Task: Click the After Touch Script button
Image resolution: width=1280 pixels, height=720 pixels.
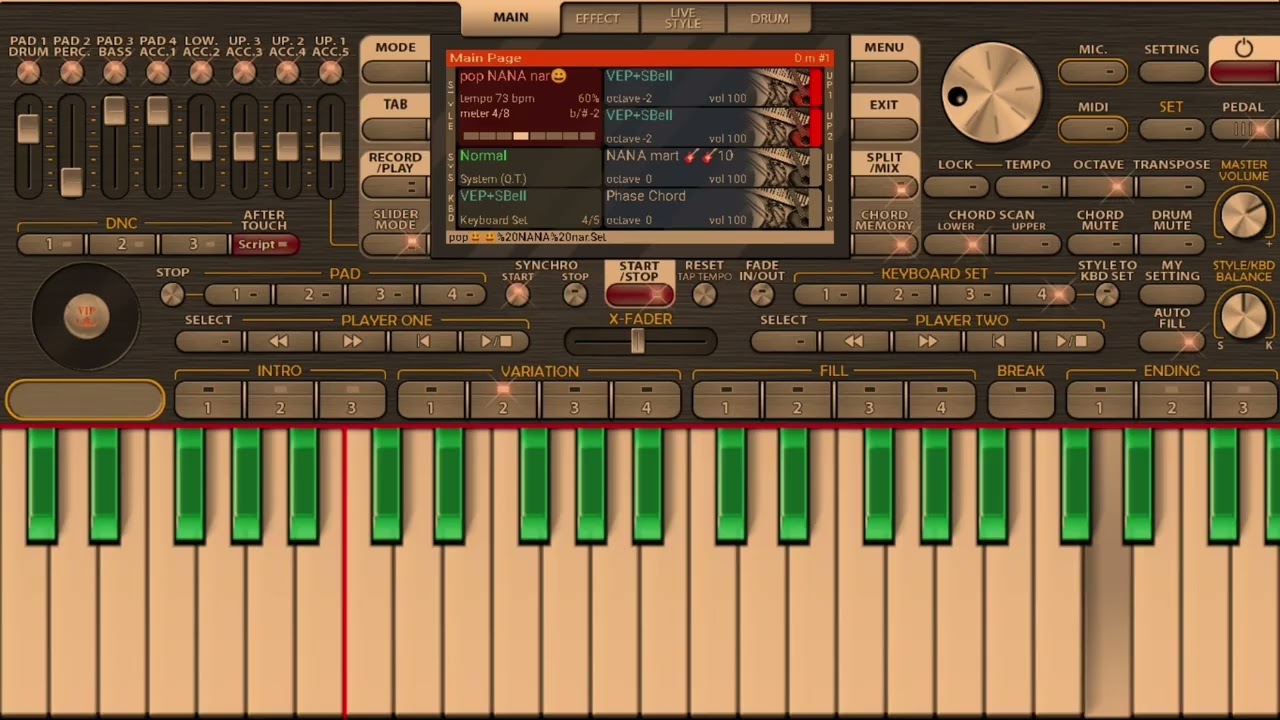Action: pos(264,244)
